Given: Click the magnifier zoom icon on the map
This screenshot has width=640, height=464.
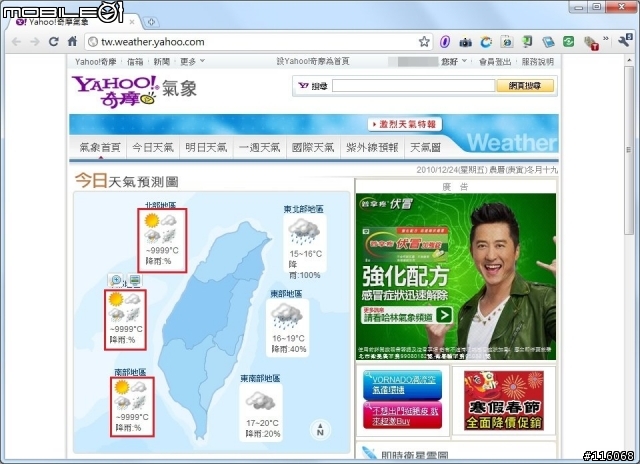Looking at the screenshot, I should point(116,280).
